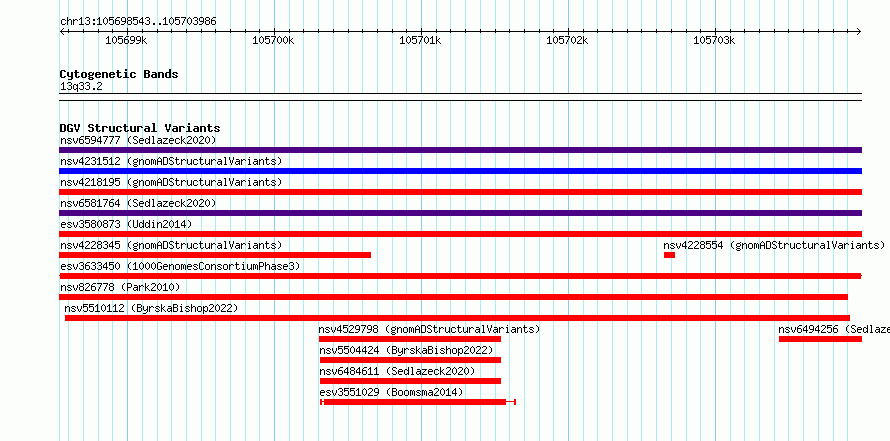Click the 105702k ruler tick label

[x=568, y=40]
